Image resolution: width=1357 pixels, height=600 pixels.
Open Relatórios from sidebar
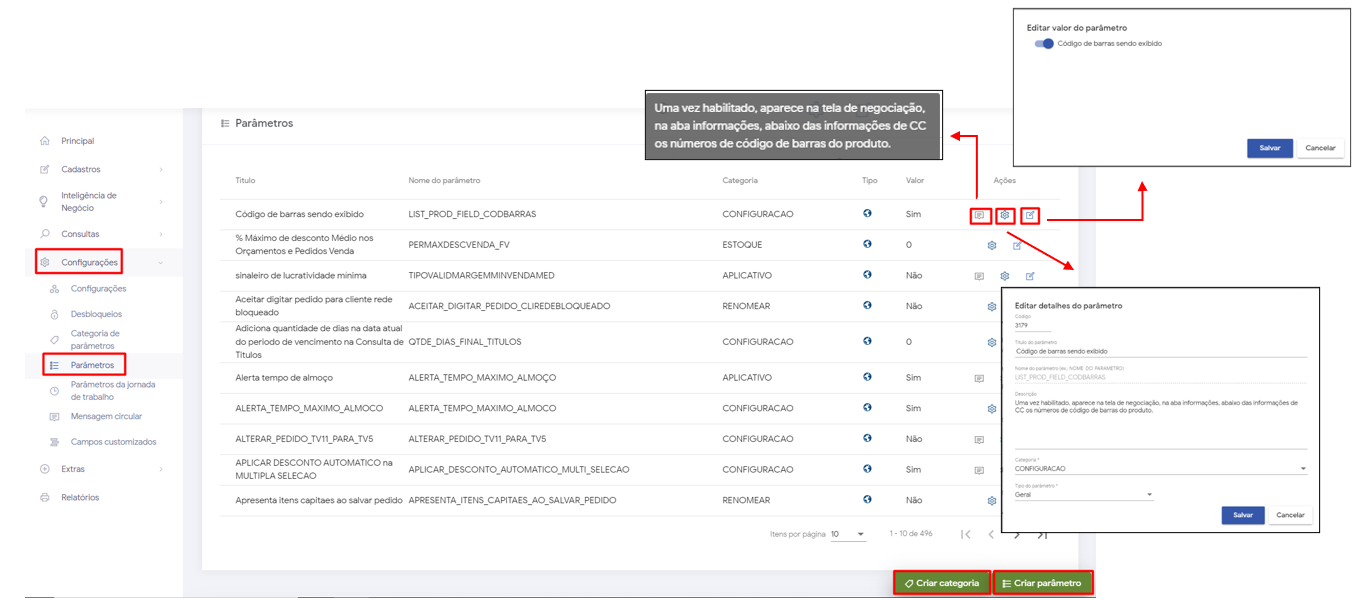[80, 497]
